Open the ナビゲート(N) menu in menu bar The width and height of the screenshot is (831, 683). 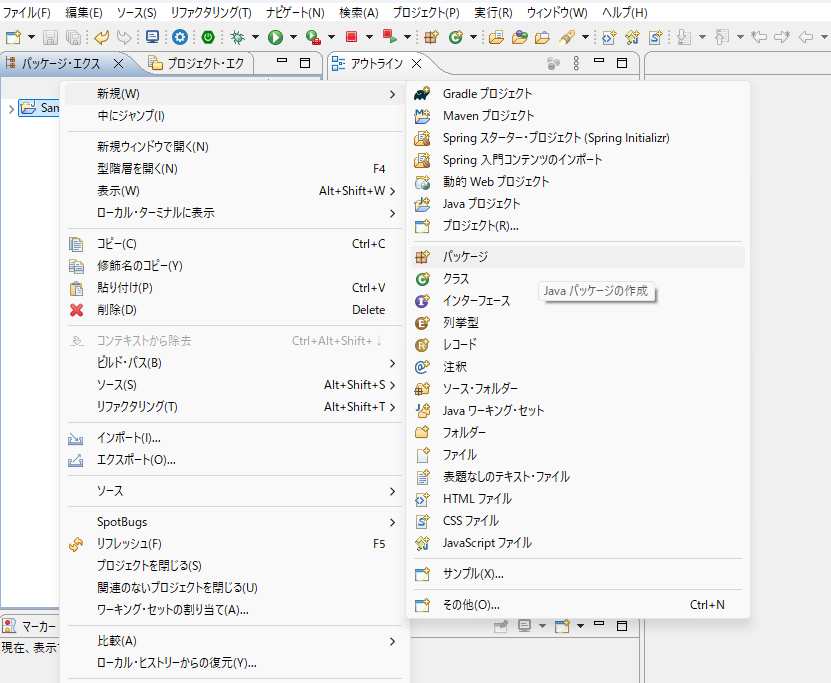[295, 13]
